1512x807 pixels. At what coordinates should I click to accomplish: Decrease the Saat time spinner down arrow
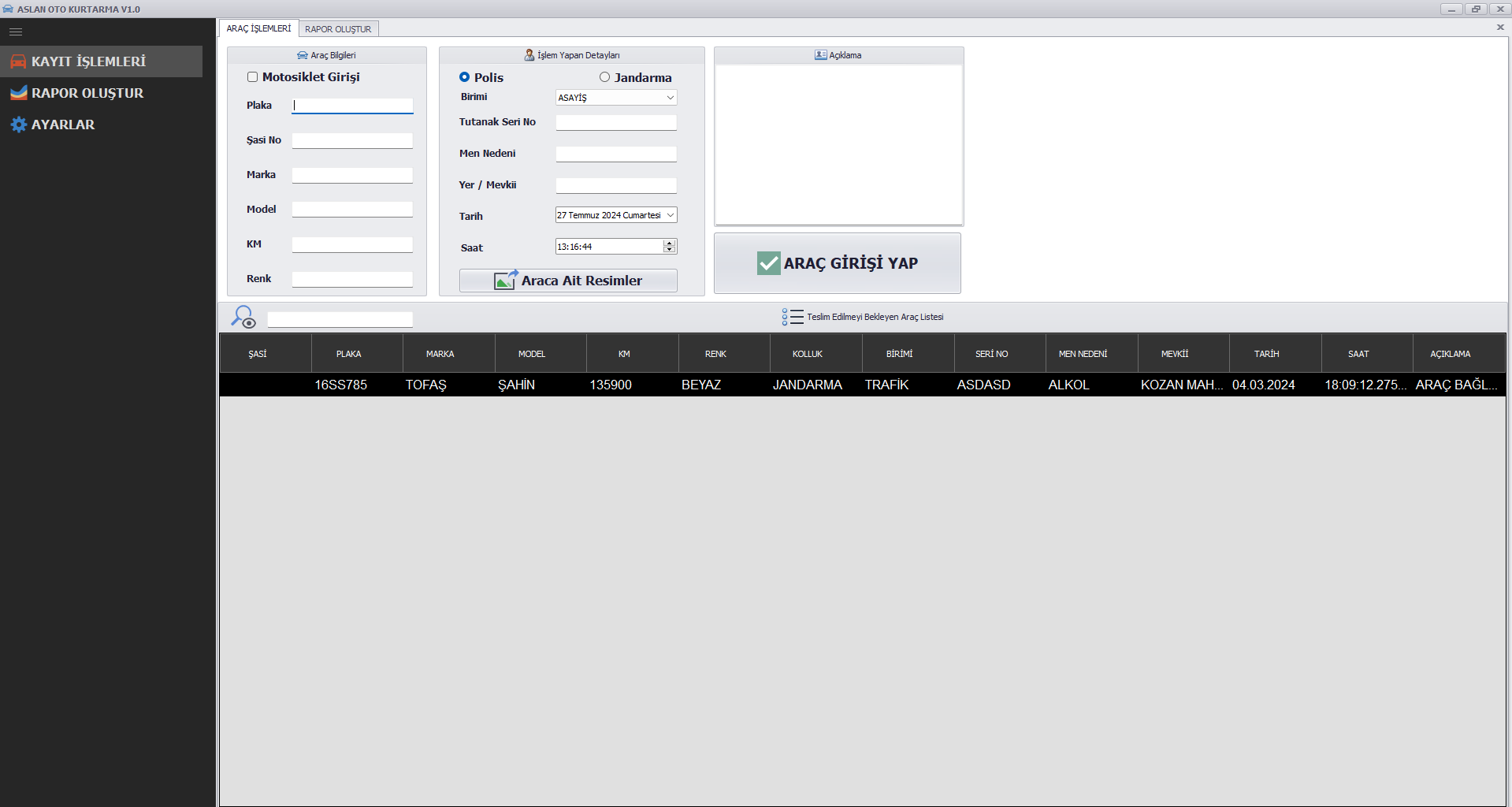click(670, 250)
